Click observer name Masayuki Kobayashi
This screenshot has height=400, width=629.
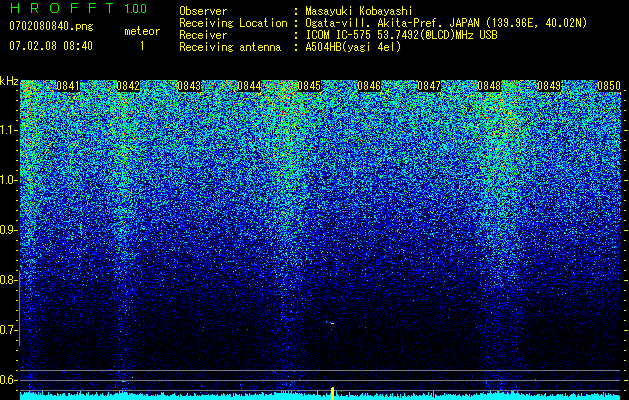click(x=359, y=11)
